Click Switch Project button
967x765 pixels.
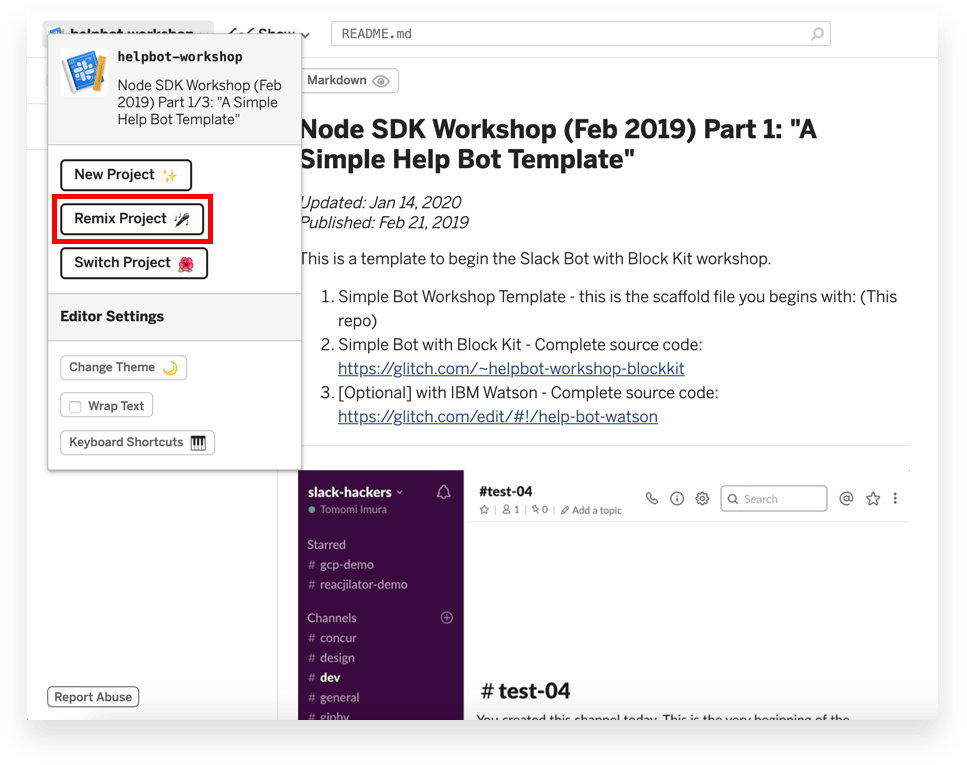[134, 263]
